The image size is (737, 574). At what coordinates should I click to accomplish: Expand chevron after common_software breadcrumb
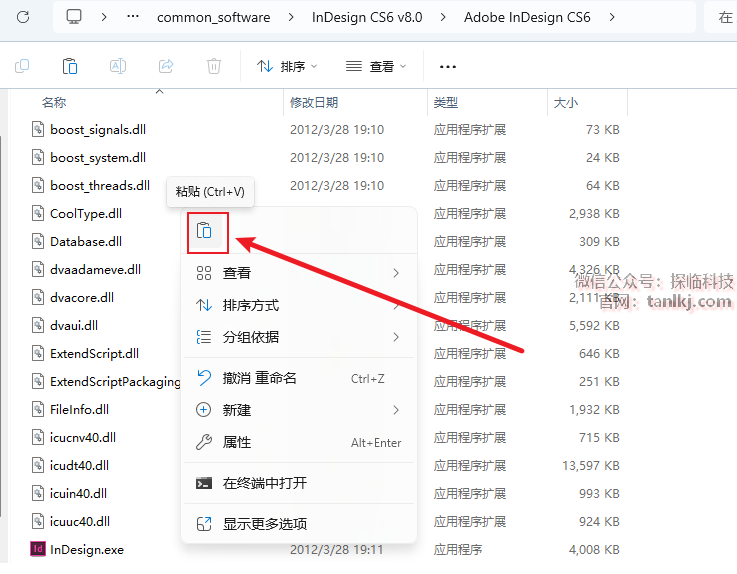[291, 17]
